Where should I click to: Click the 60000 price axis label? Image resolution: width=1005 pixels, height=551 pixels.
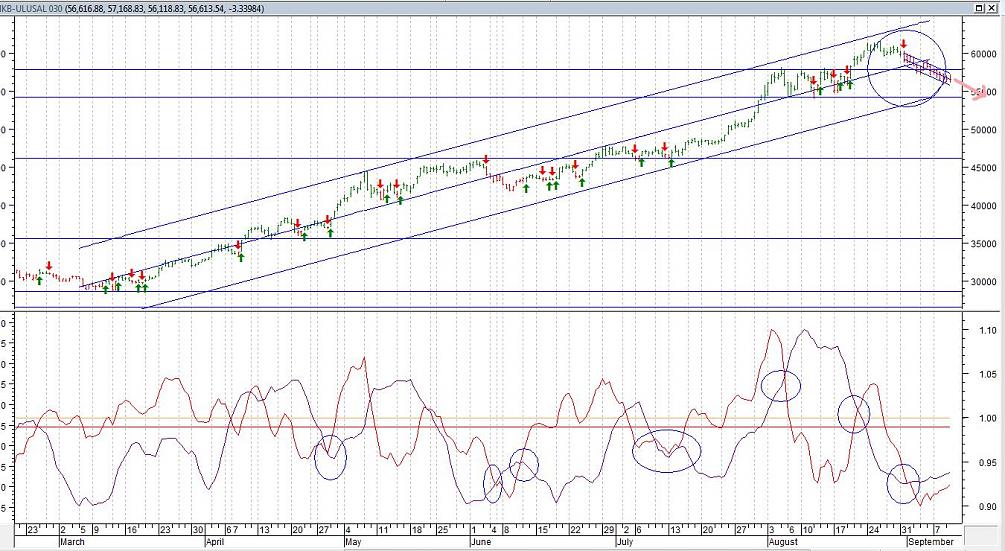coord(980,54)
